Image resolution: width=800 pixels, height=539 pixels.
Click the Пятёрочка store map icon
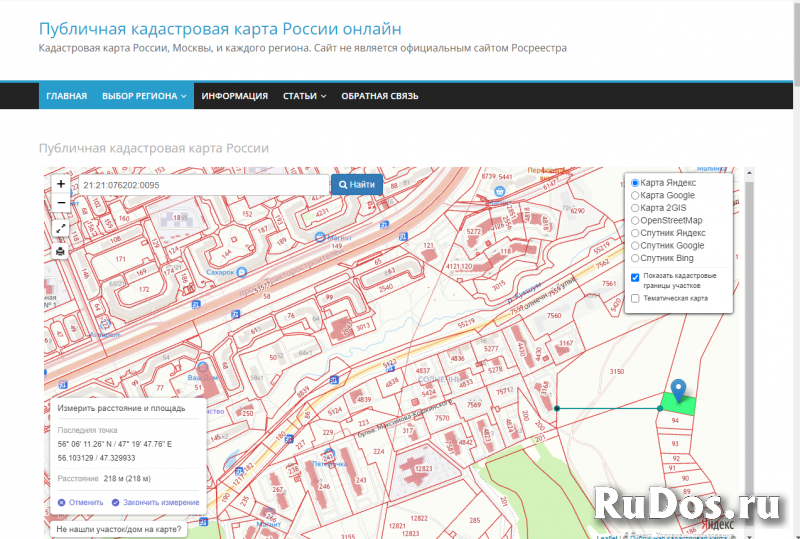pyautogui.click(x=329, y=454)
